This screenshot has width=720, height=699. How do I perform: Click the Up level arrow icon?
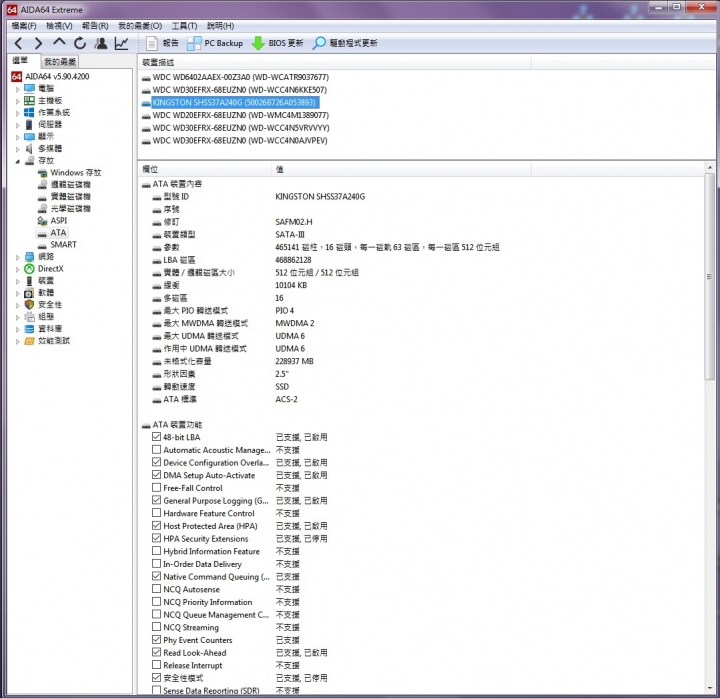(x=59, y=42)
